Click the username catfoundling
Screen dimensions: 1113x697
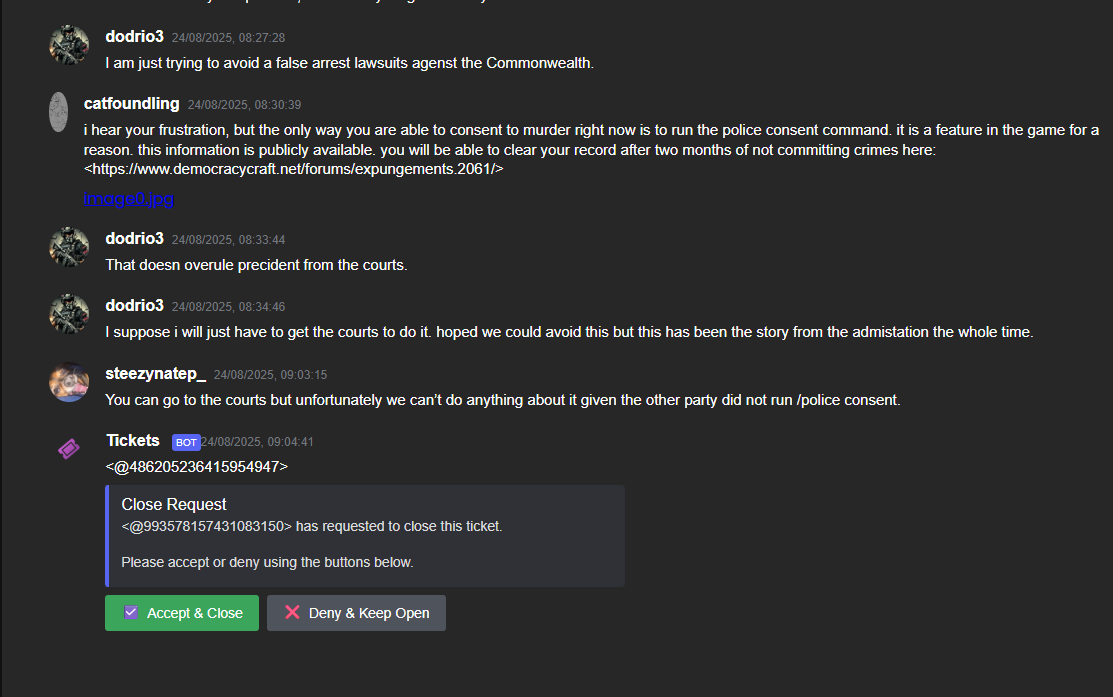click(131, 104)
